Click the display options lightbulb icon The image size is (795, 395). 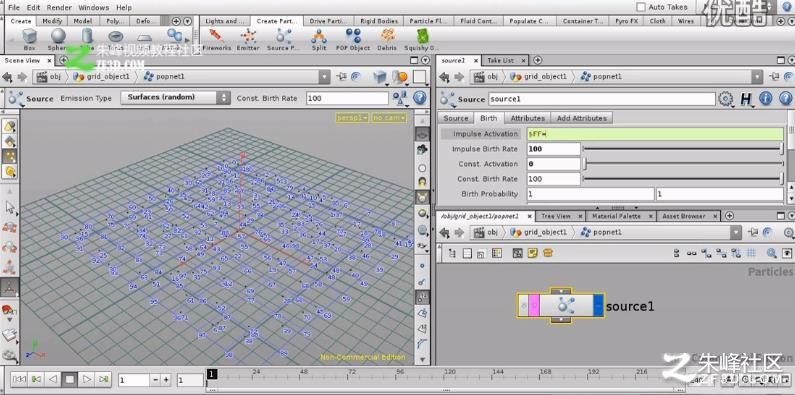point(421,181)
